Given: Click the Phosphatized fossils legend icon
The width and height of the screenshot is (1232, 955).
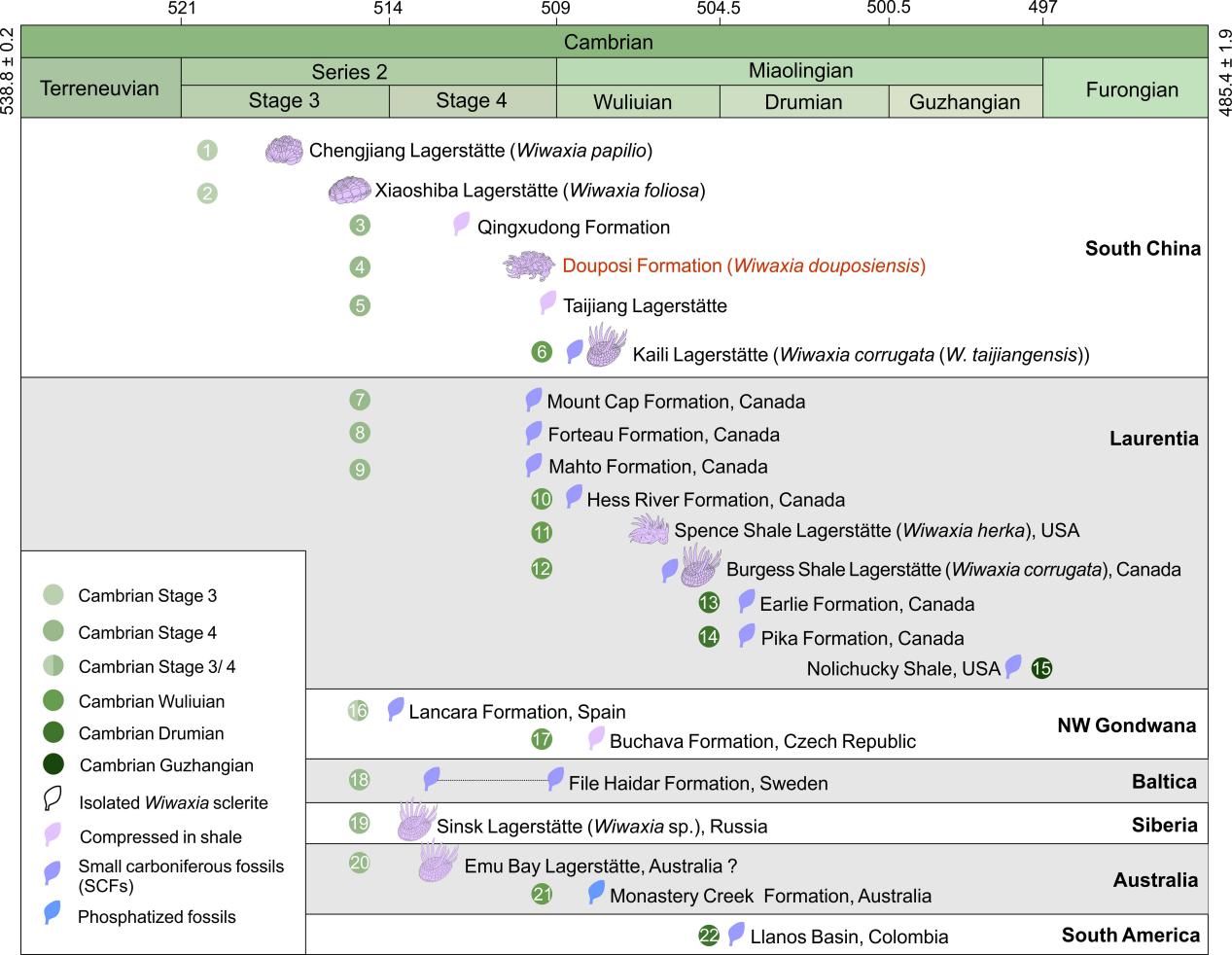Looking at the screenshot, I should (x=53, y=914).
